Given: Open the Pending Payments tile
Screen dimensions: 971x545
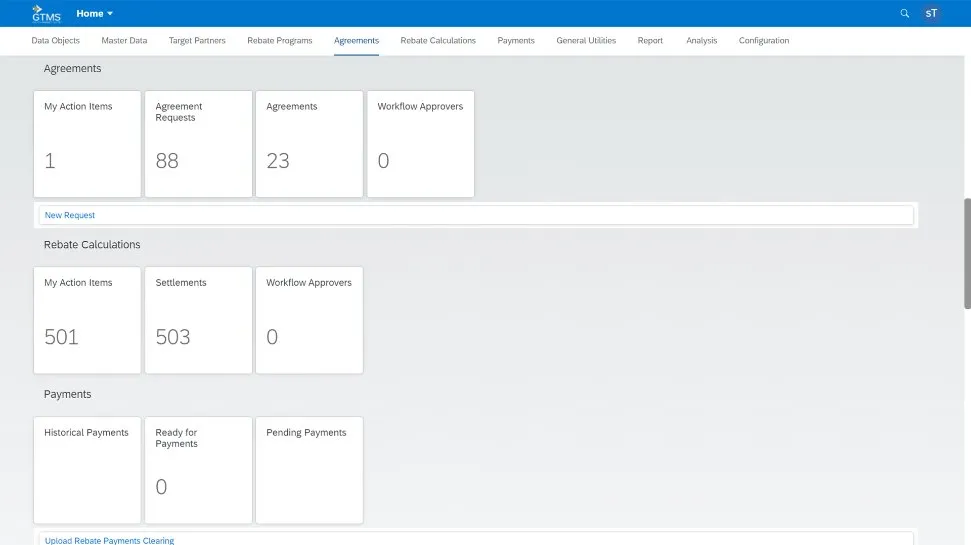Looking at the screenshot, I should (x=309, y=470).
